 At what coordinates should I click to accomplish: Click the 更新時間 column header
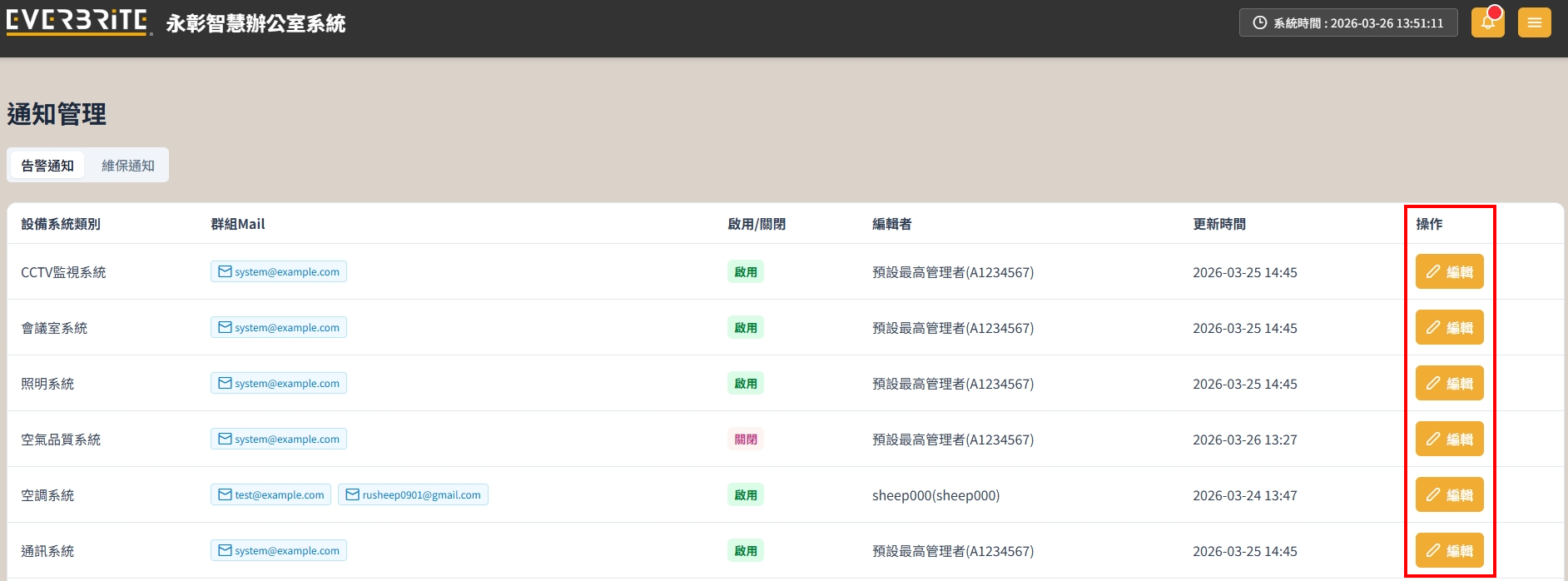click(x=1218, y=224)
